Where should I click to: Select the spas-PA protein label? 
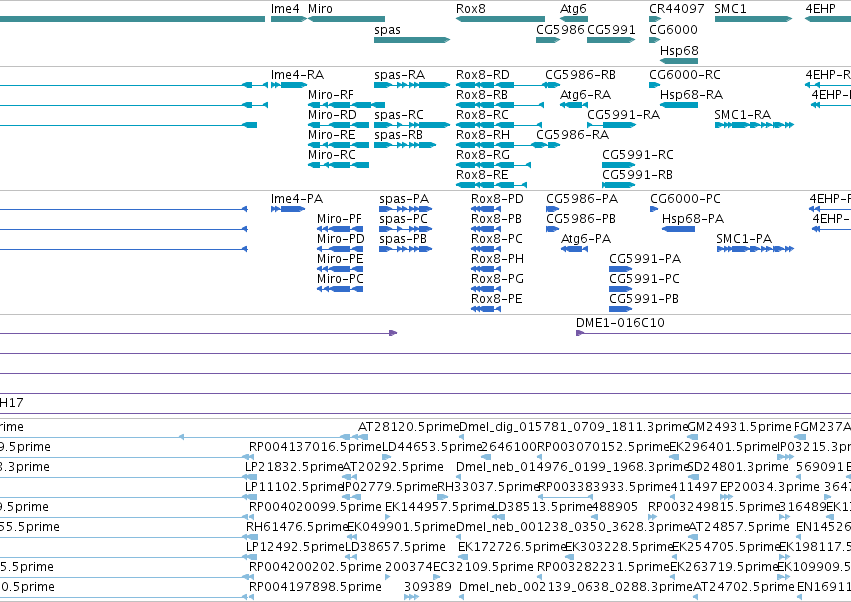click(404, 200)
